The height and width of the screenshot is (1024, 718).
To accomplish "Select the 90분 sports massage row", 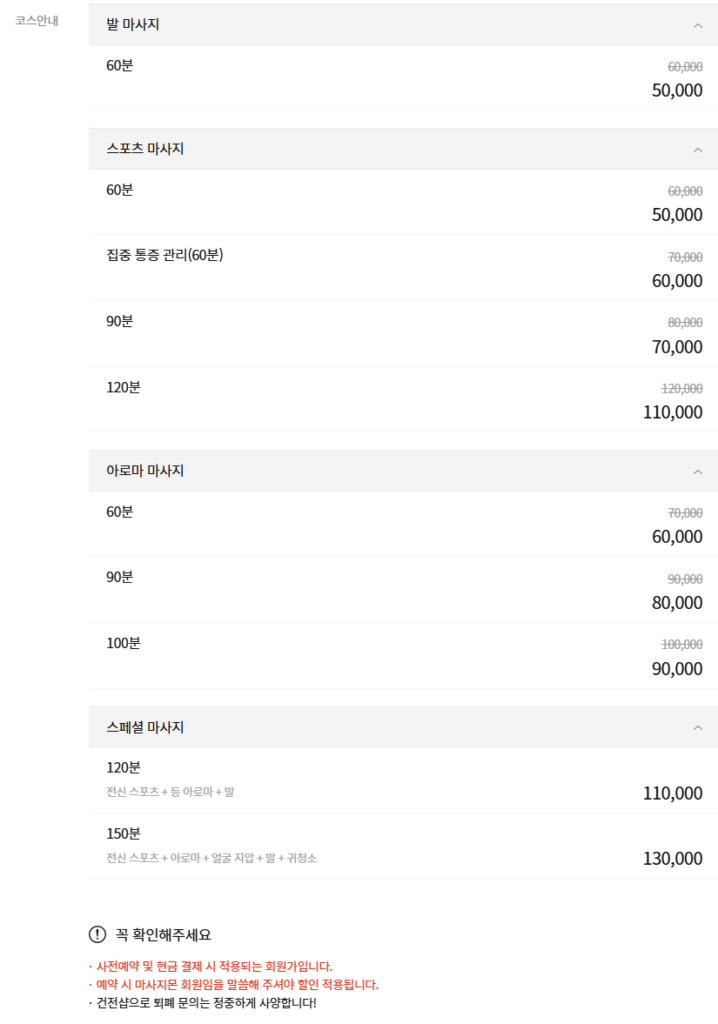I will click(x=120, y=322).
